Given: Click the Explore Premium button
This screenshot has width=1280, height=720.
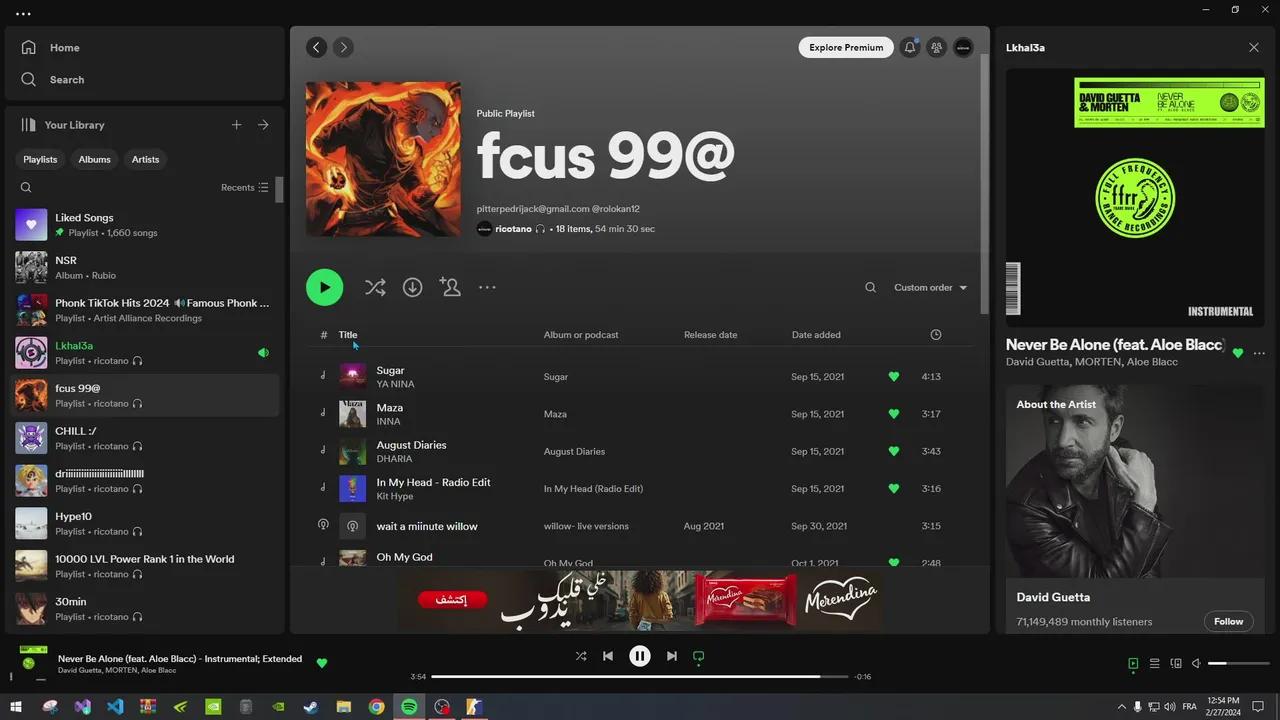Looking at the screenshot, I should [x=846, y=47].
